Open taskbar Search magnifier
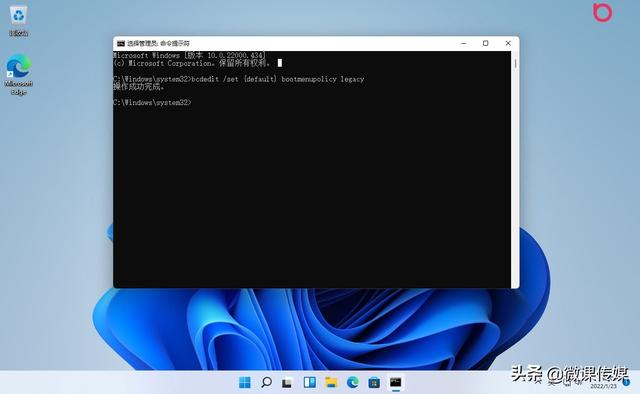640x394 pixels. pyautogui.click(x=266, y=383)
